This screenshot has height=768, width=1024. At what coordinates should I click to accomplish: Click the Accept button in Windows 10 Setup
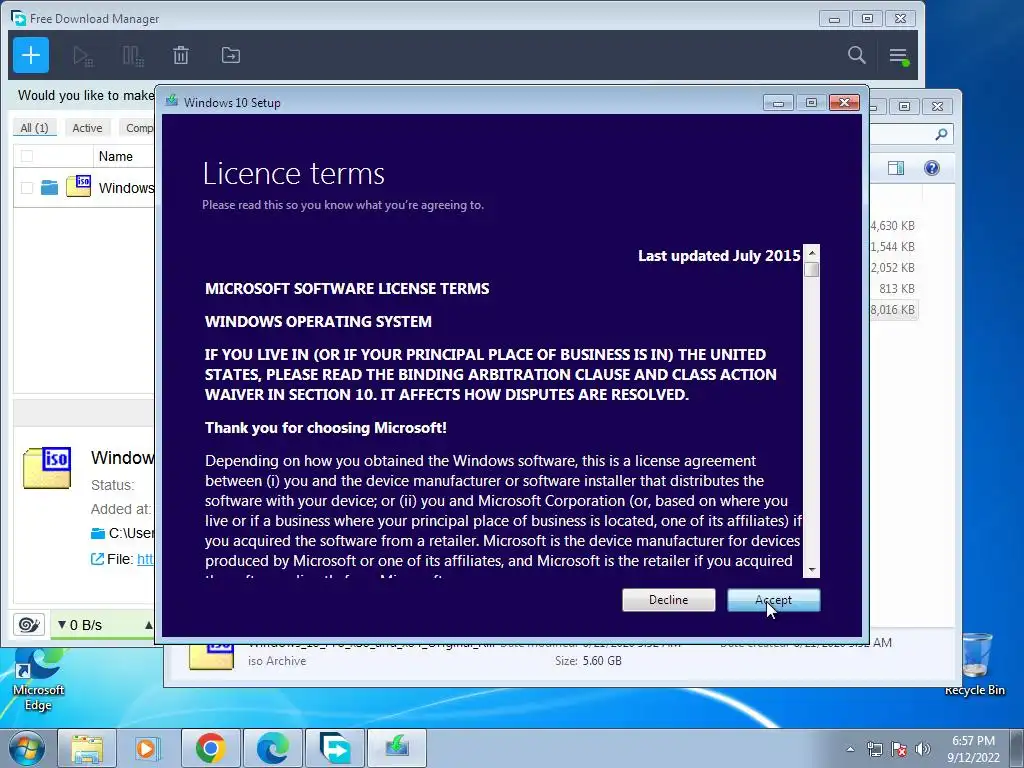click(773, 600)
